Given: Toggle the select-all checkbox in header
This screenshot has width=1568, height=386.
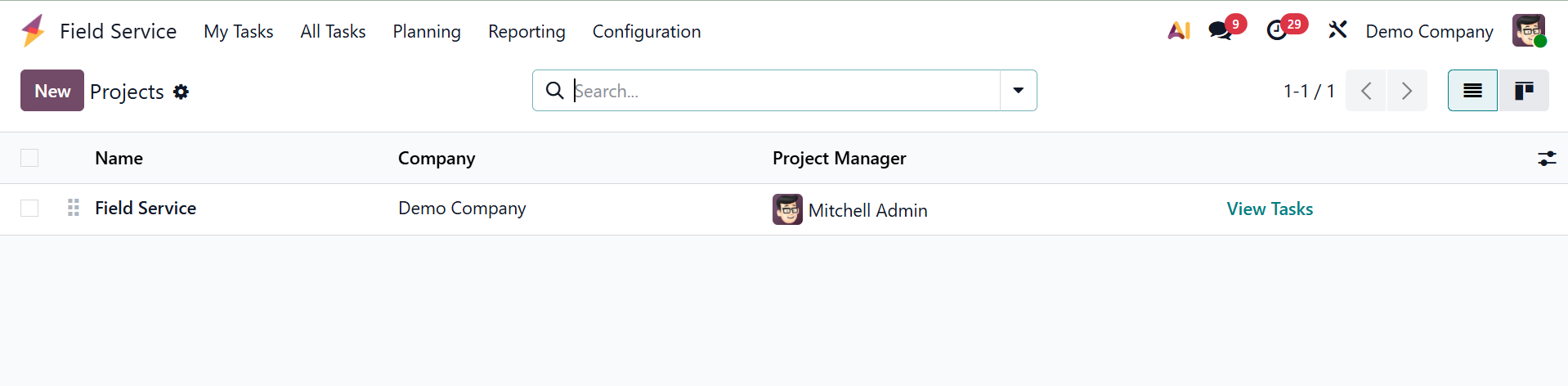Looking at the screenshot, I should tap(29, 158).
